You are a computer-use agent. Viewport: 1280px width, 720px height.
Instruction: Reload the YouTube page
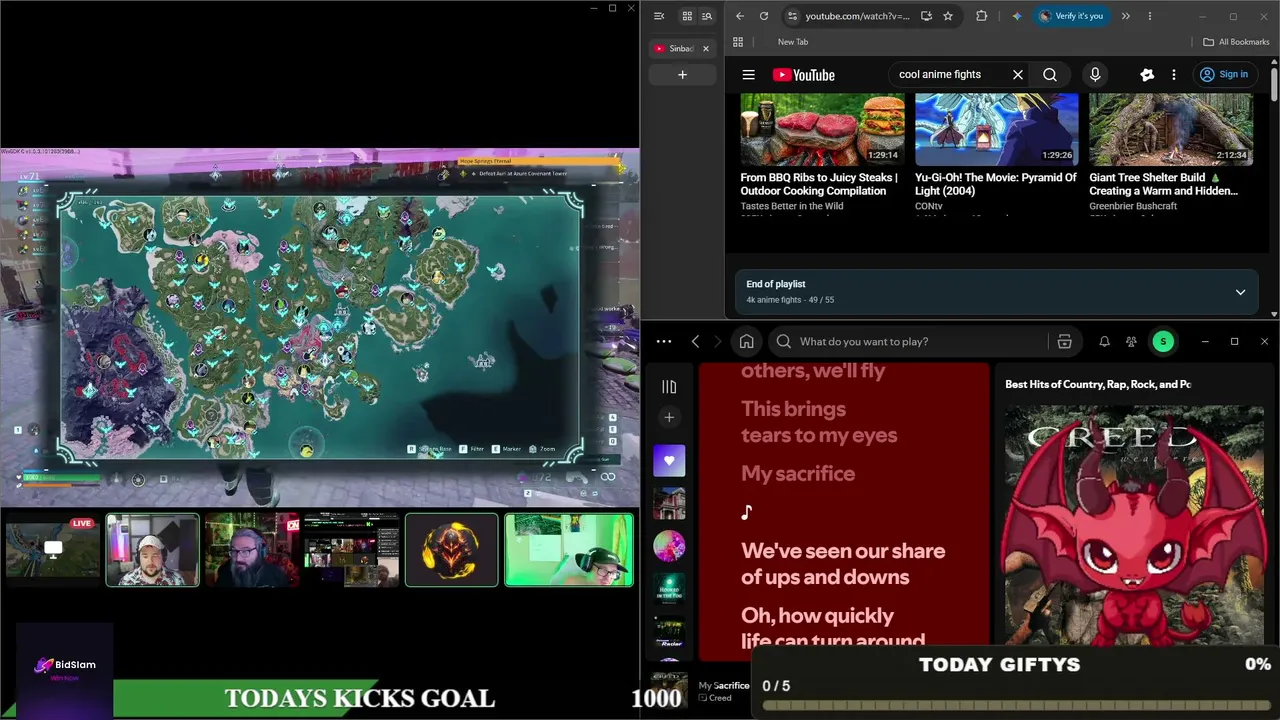click(764, 16)
